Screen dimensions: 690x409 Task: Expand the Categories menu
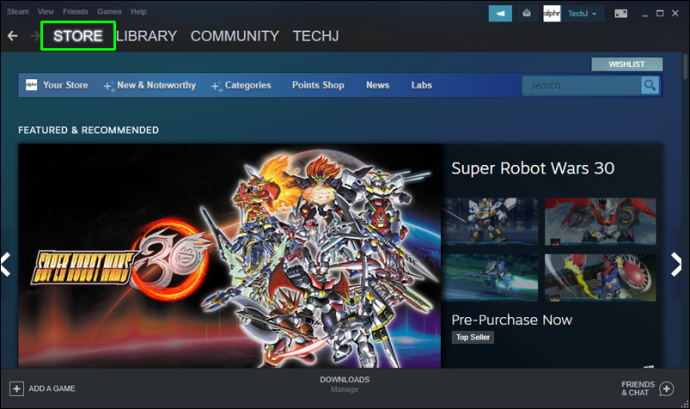[241, 85]
